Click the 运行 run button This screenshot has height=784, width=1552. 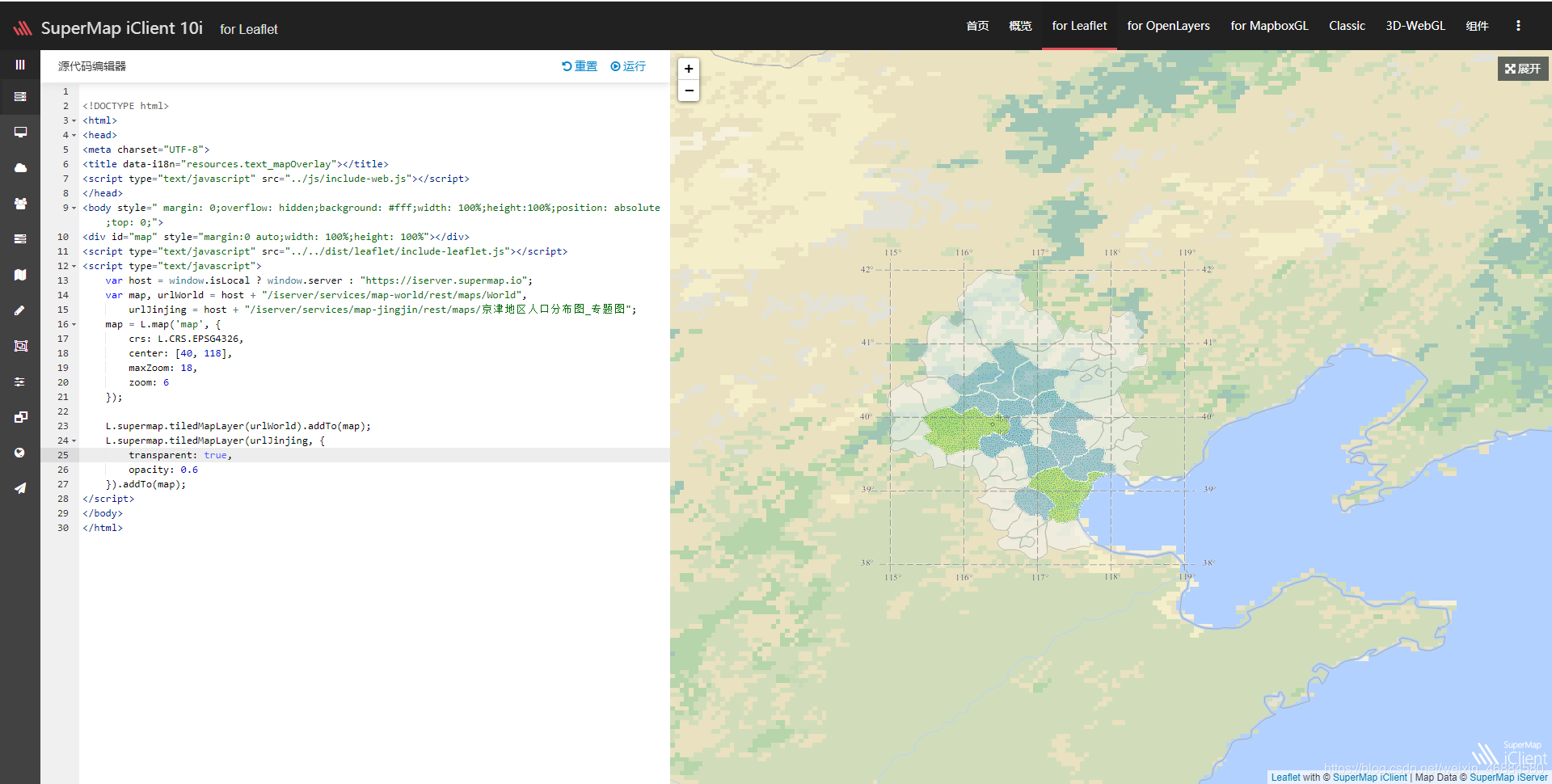(x=628, y=66)
